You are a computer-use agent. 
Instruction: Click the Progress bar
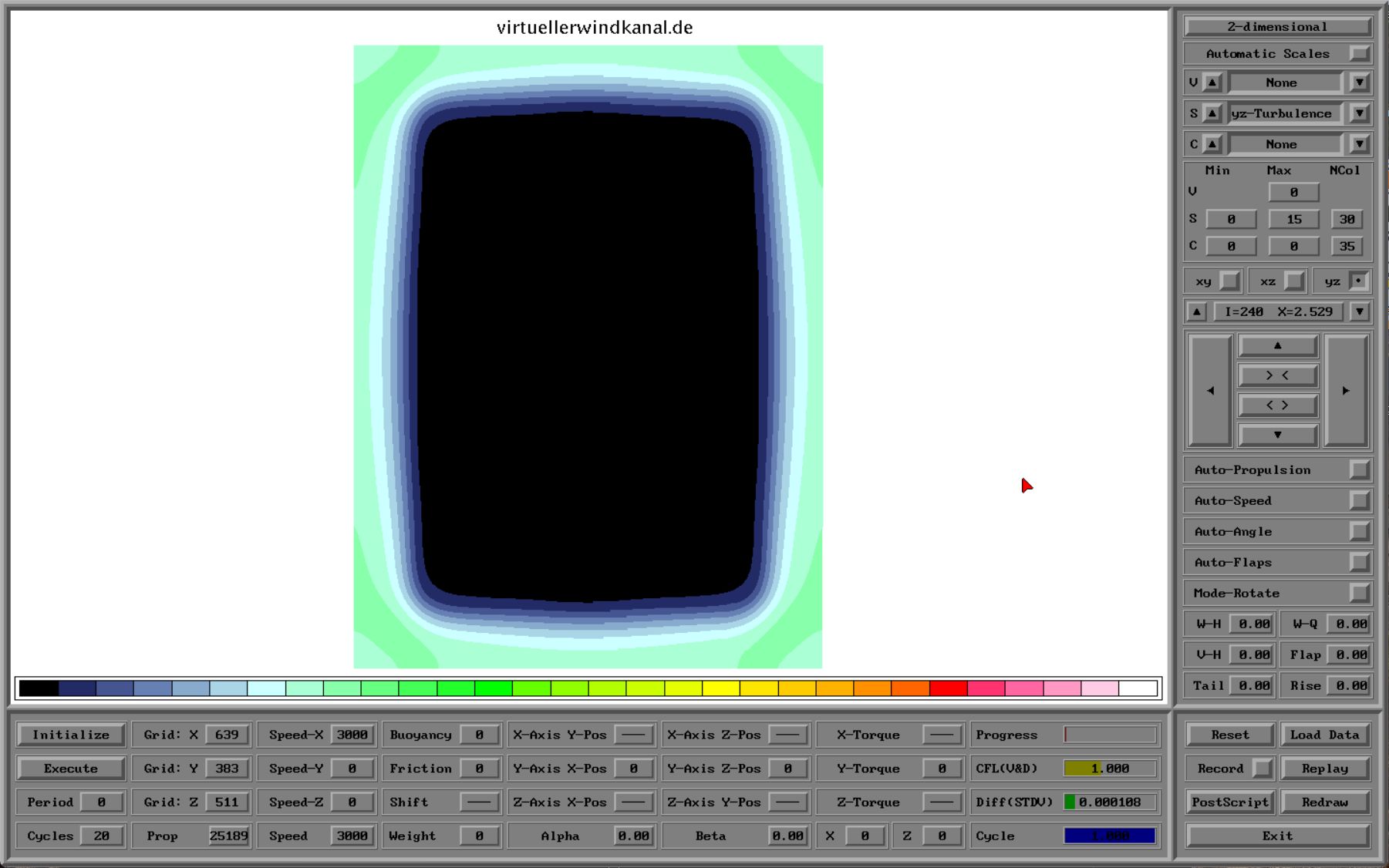(1111, 735)
